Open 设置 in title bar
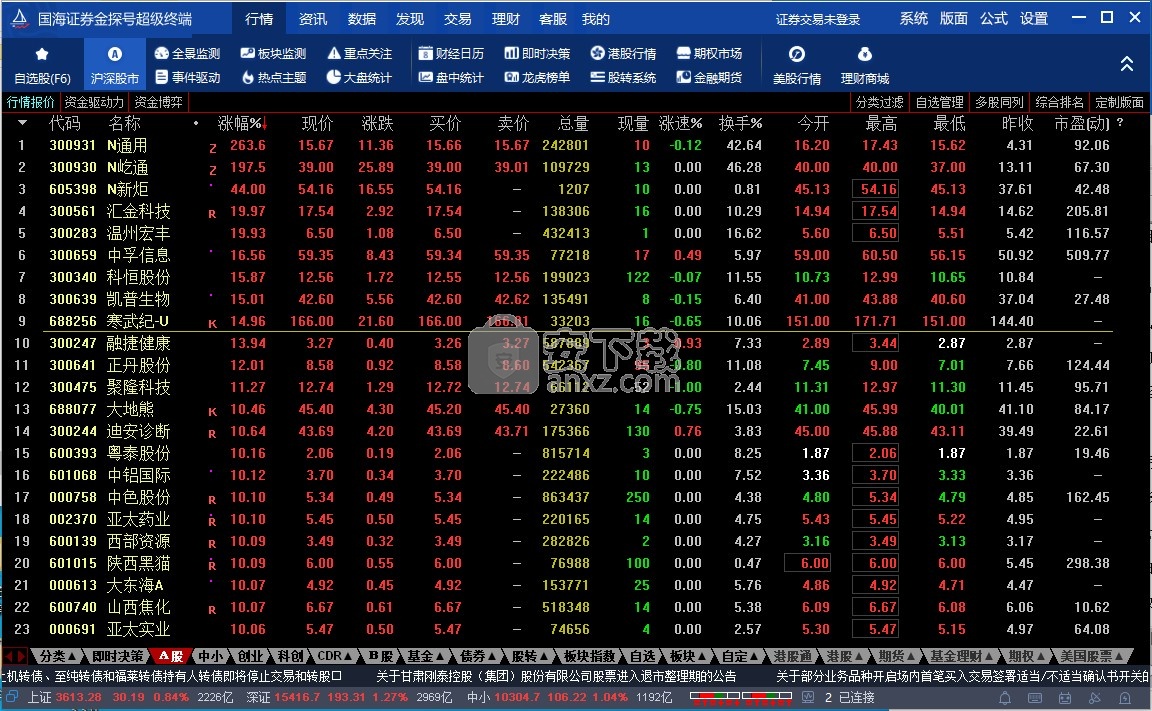 1034,19
